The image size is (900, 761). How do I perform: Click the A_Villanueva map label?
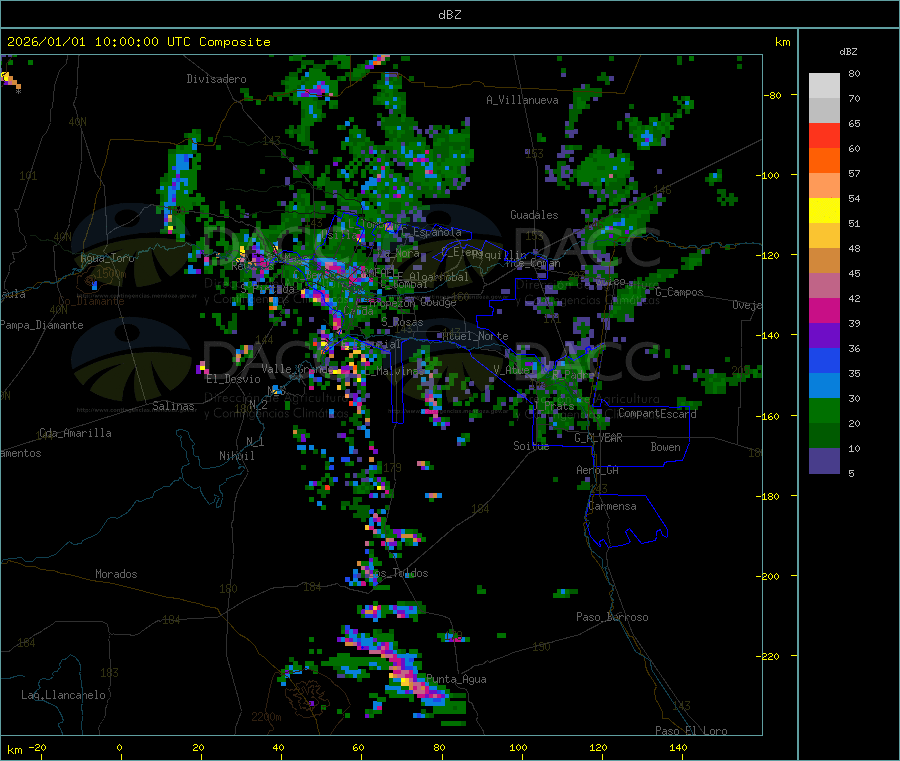[522, 100]
